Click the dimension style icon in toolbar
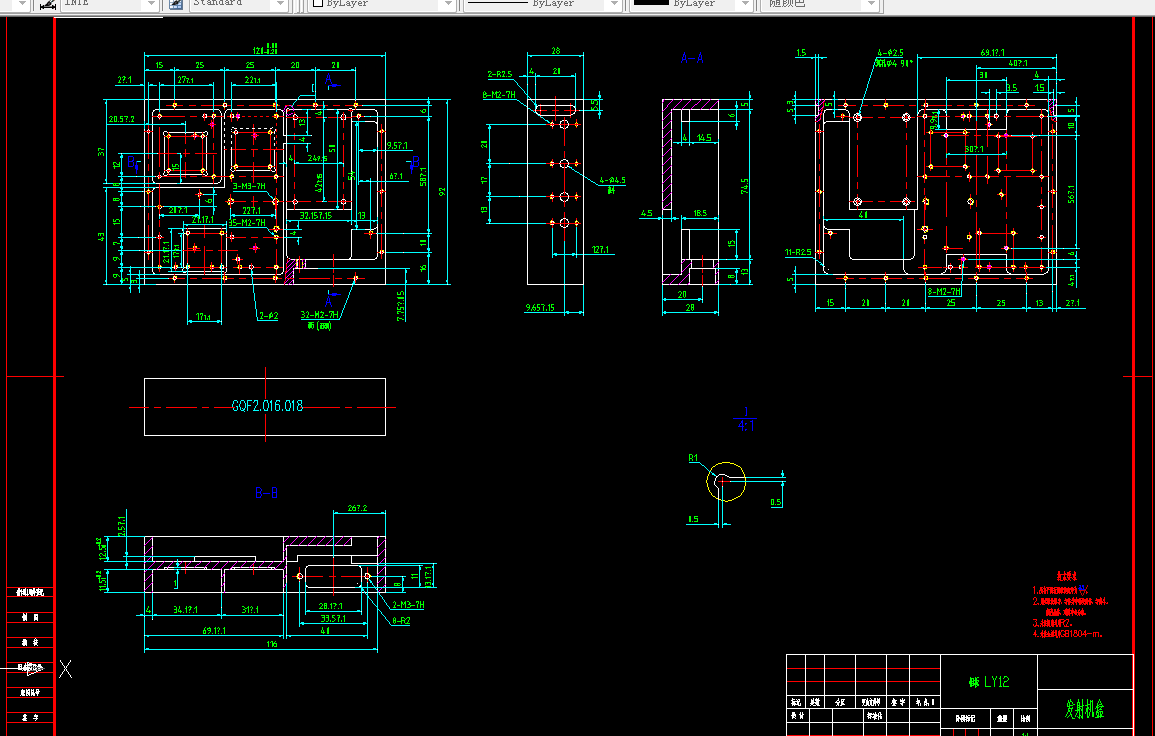 tap(47, 4)
